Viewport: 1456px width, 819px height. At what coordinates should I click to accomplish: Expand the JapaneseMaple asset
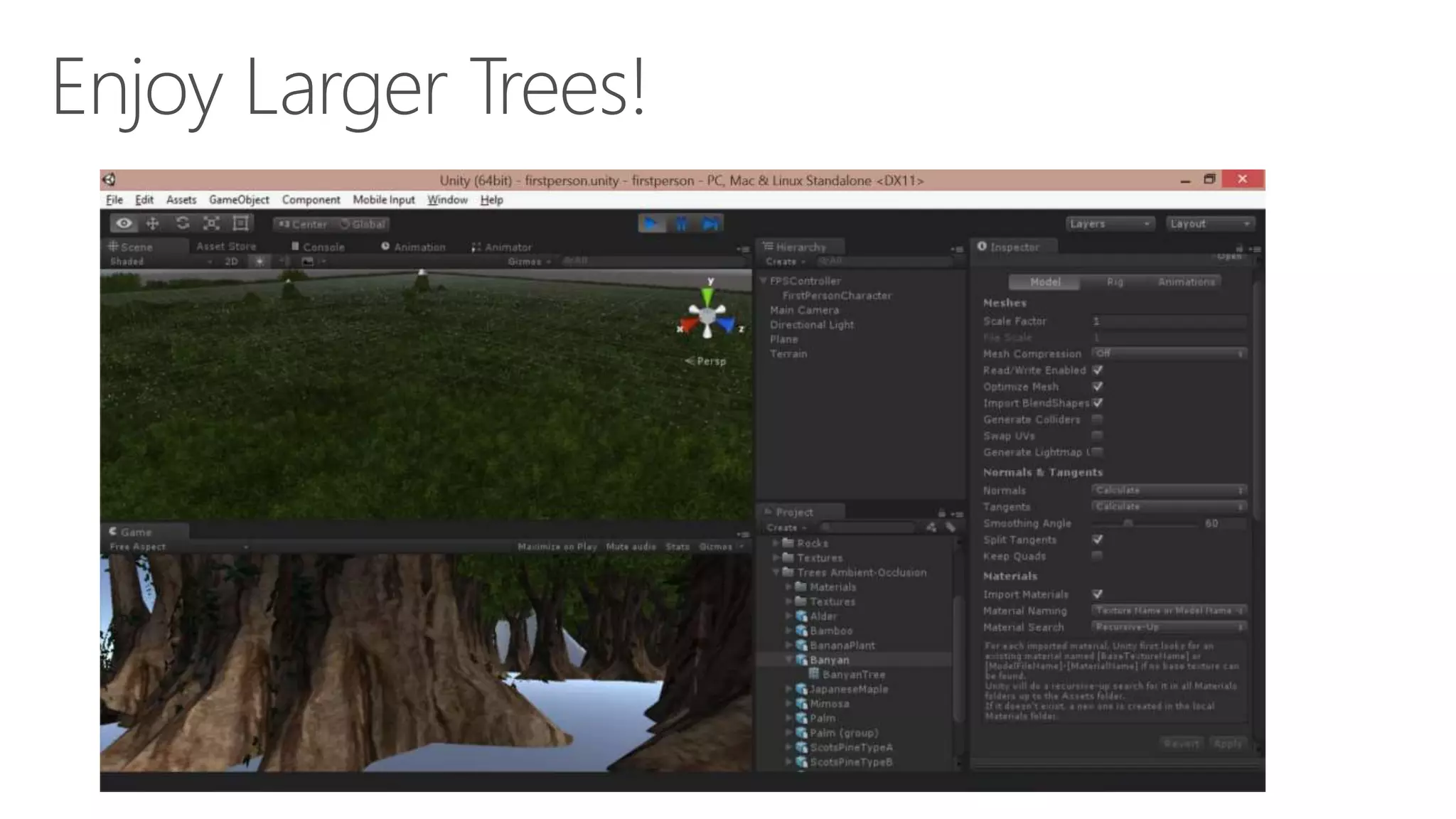788,689
